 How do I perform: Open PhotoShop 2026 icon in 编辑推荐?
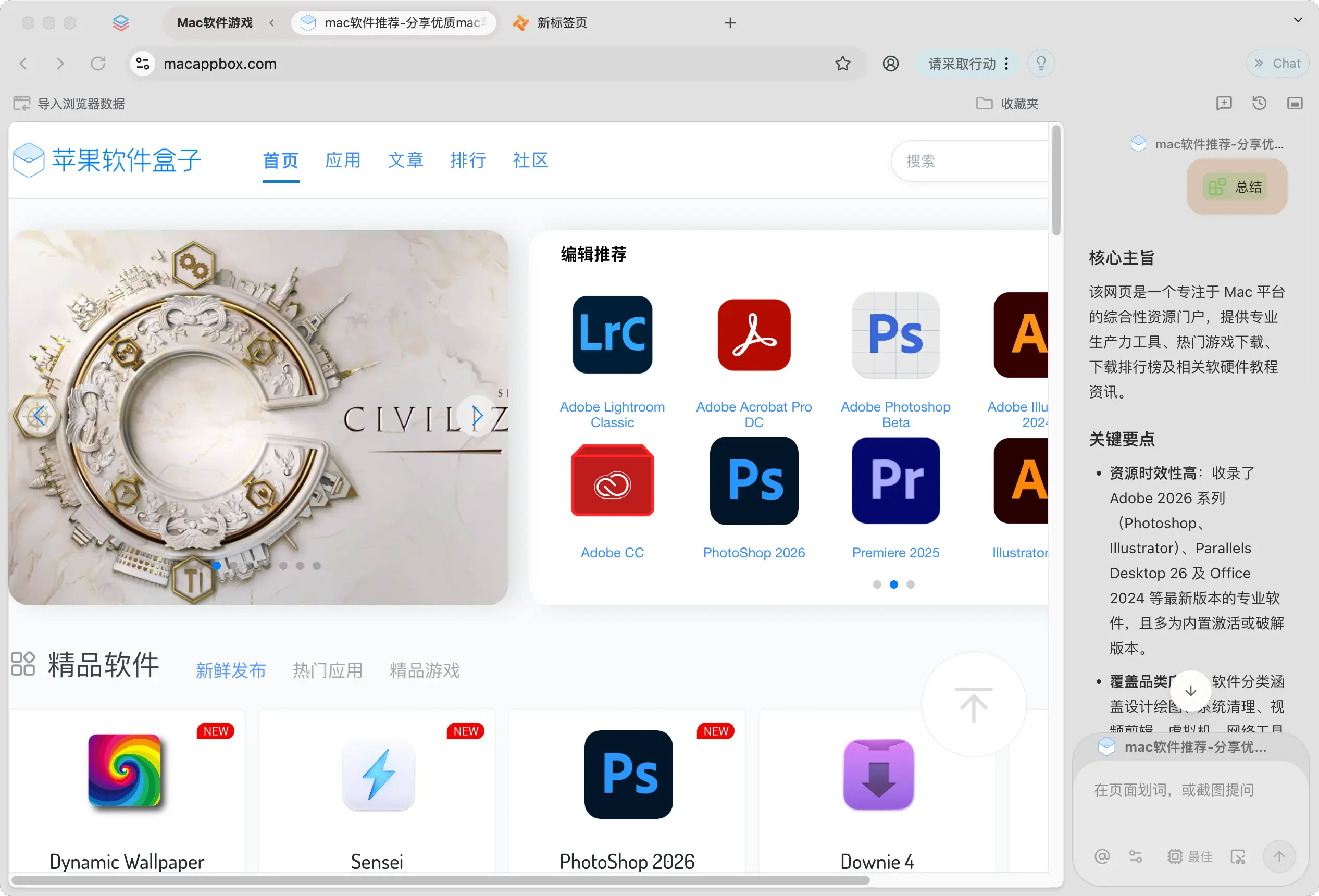coord(754,481)
